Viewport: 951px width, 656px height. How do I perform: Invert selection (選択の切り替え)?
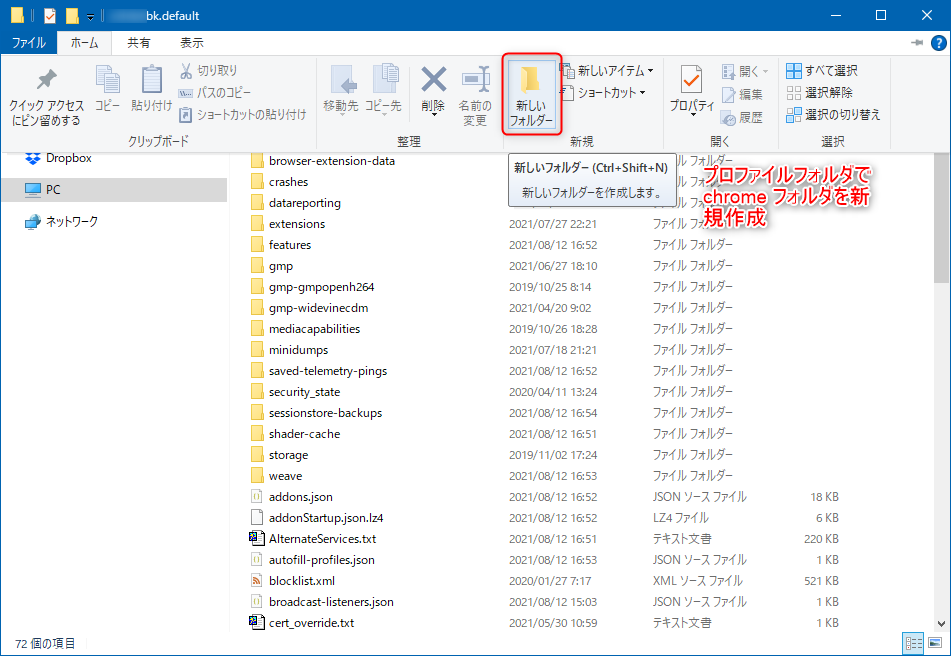(x=833, y=115)
